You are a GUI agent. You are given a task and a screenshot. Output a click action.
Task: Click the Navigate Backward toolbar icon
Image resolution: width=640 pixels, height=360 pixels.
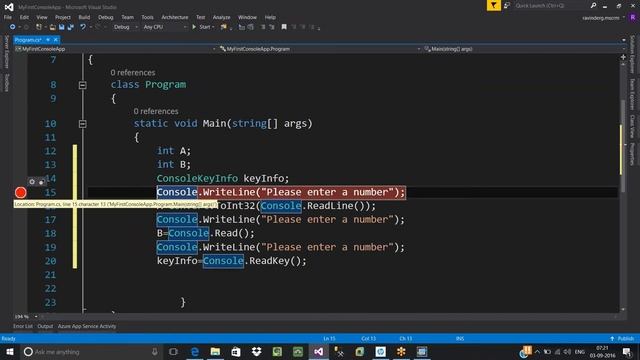[13, 27]
